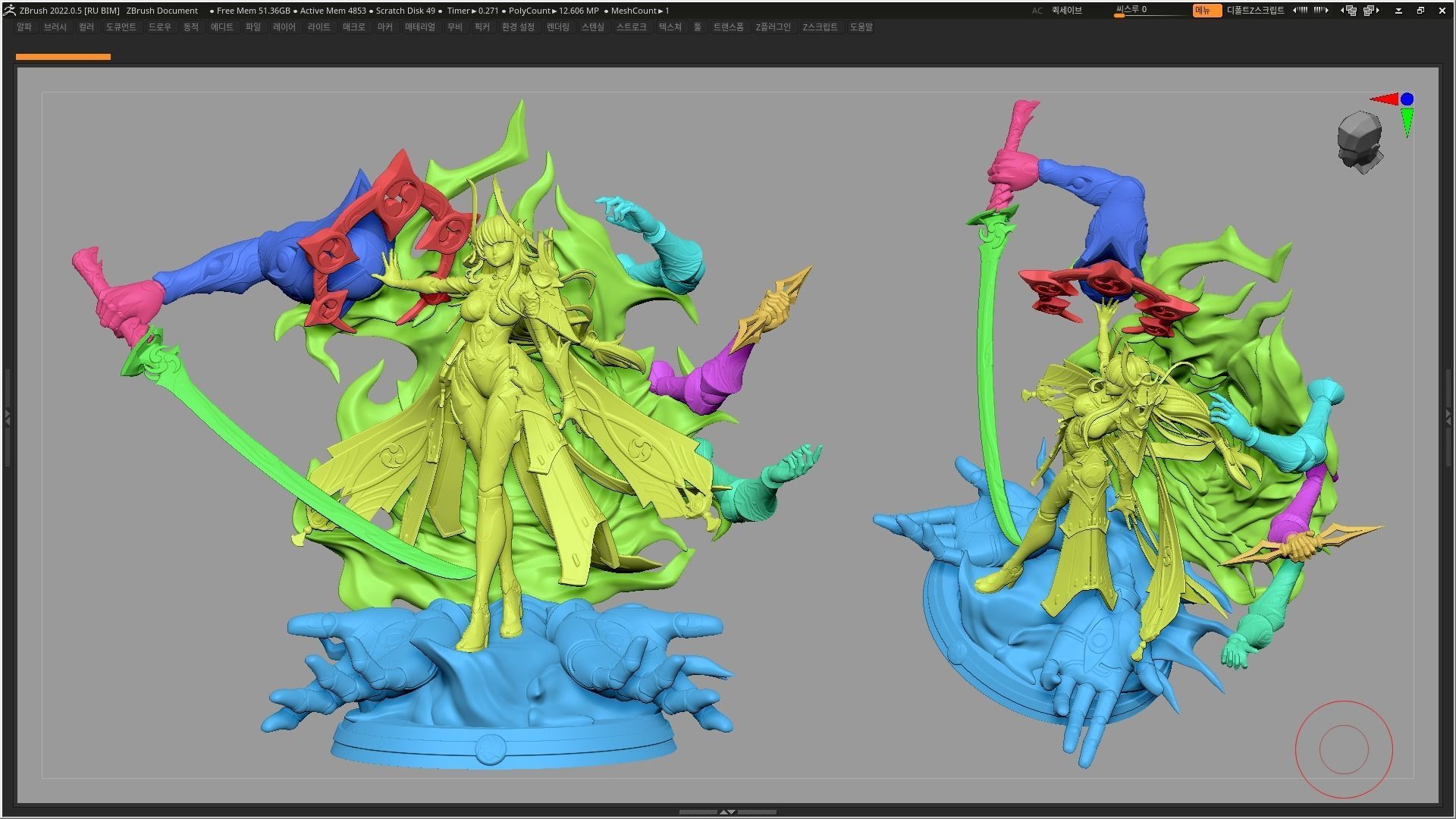The width and height of the screenshot is (1456, 819).
Task: Click the 디폴트Z스크립트 (DefaultZScript) button
Action: 1256,11
